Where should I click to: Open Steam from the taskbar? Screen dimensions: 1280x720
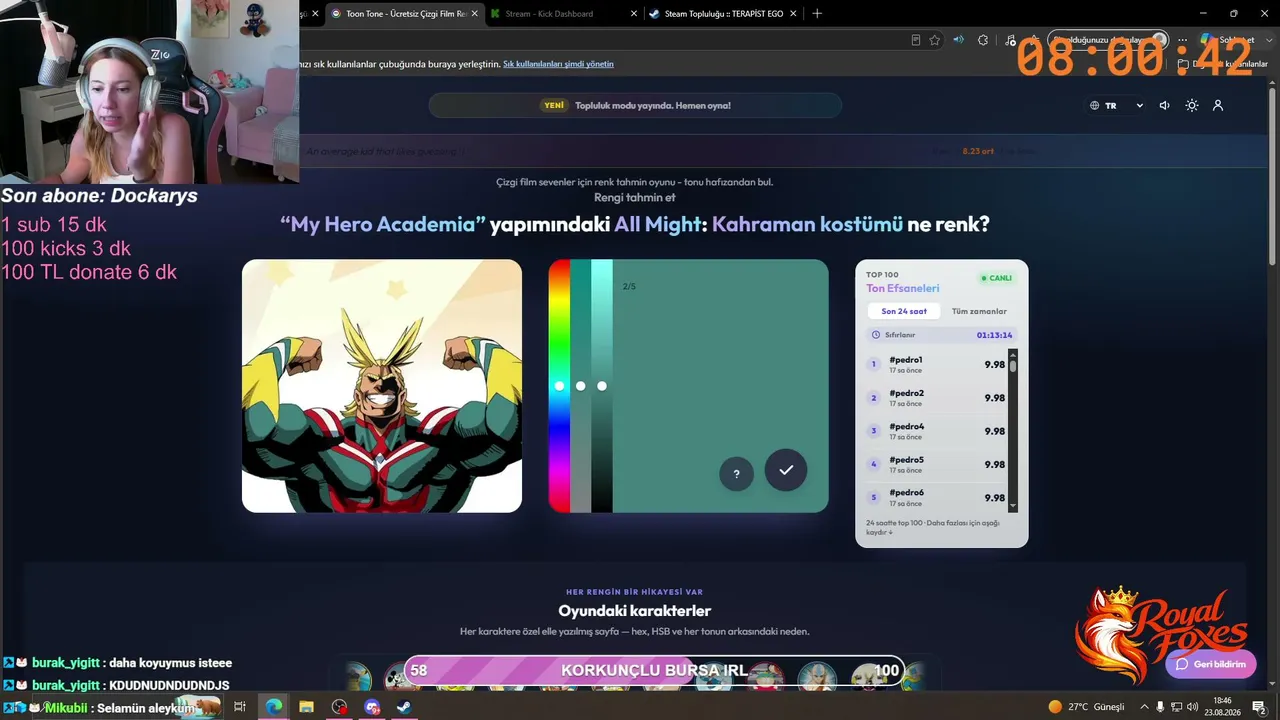(404, 707)
